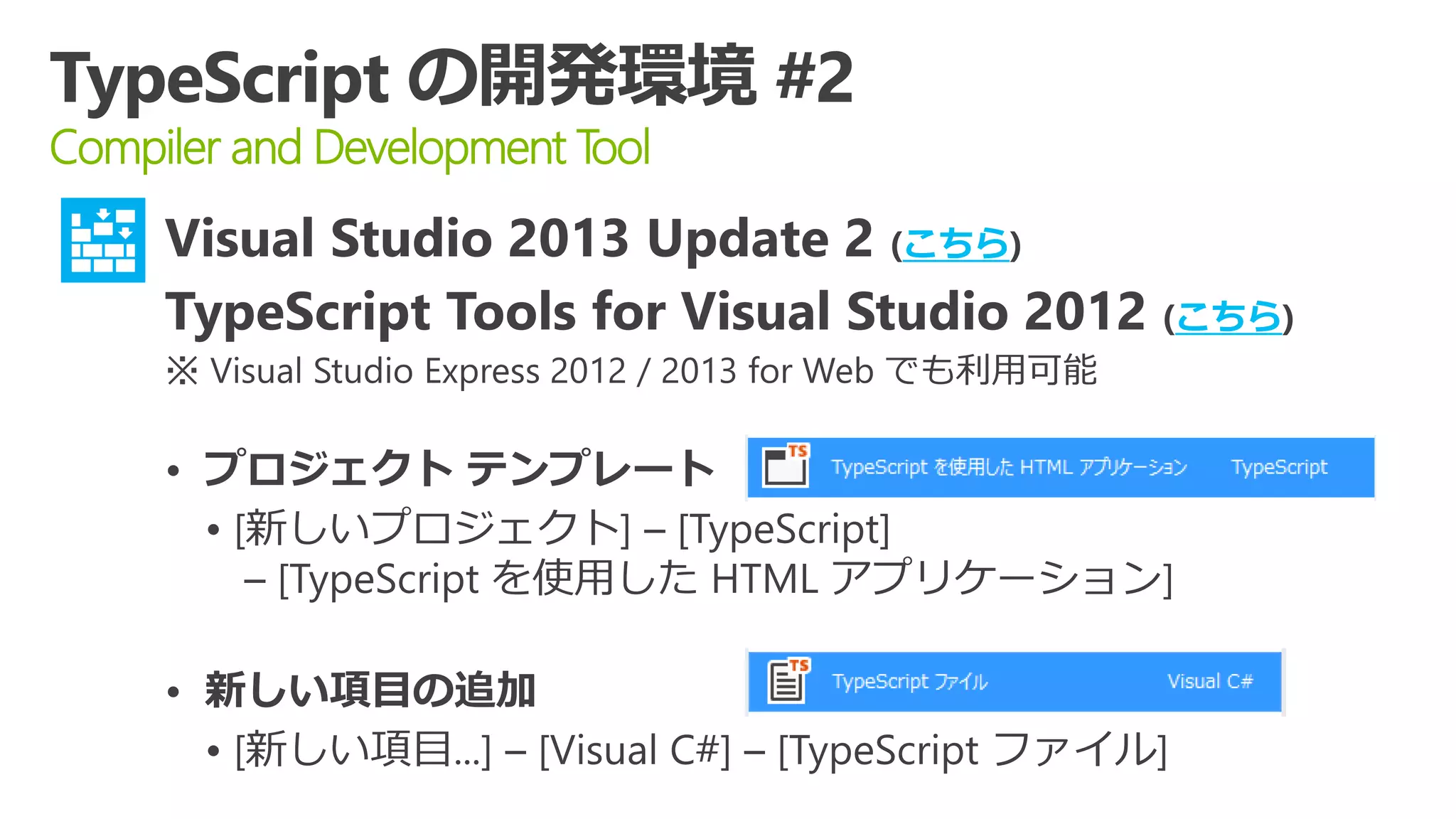1456x819 pixels.
Task: Click the TS file document icon
Action: tap(789, 680)
